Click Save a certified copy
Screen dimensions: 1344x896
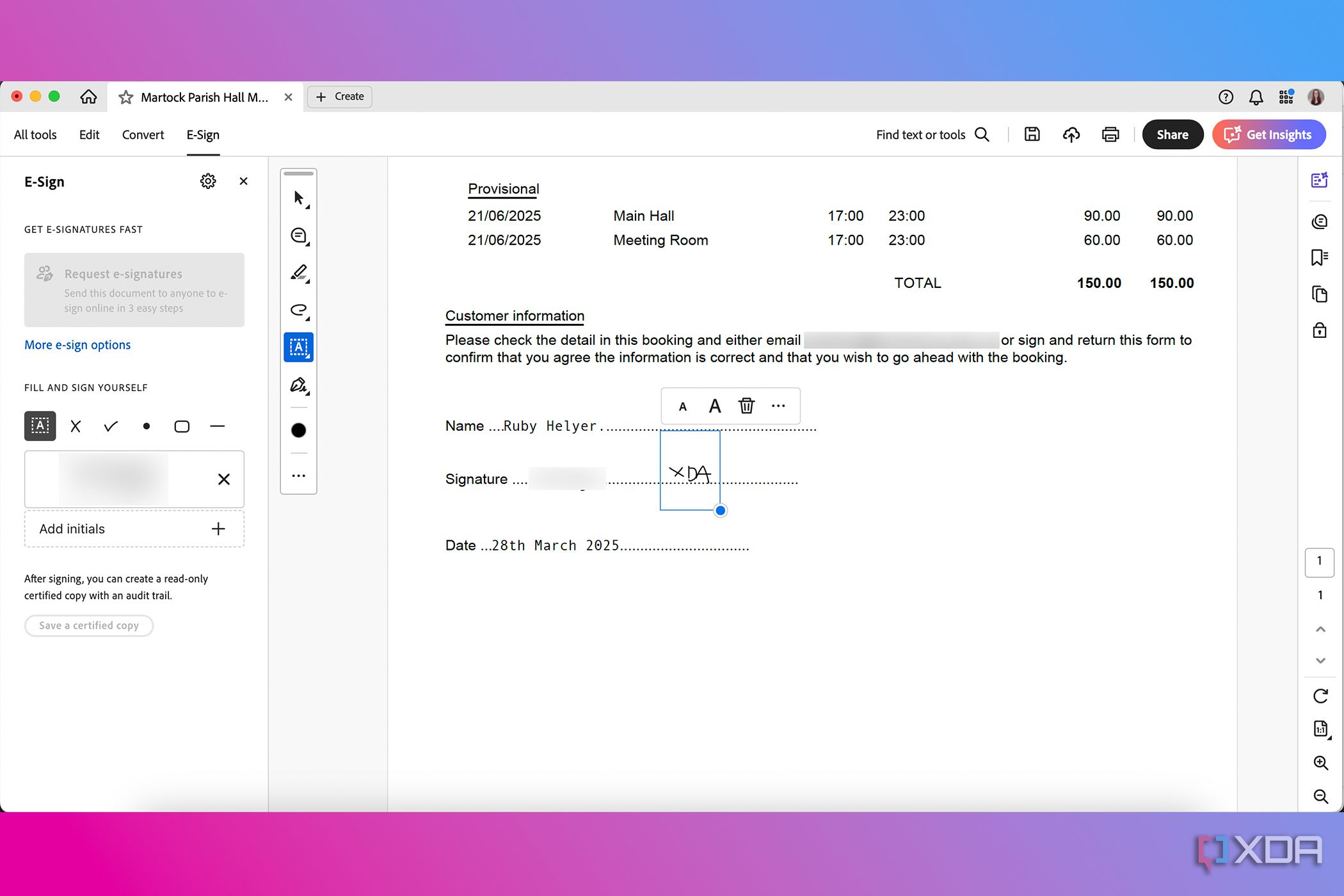click(89, 625)
